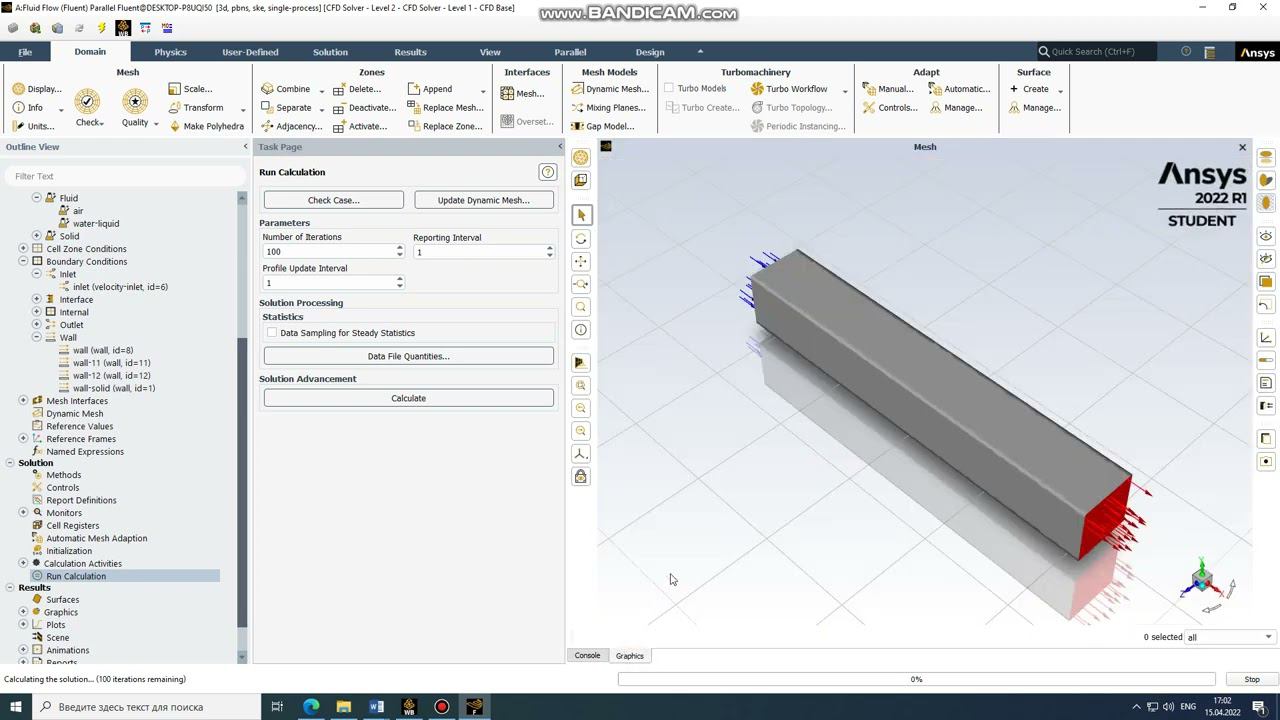Activate the zoom in/out tool
This screenshot has width=1280, height=720.
click(x=581, y=284)
